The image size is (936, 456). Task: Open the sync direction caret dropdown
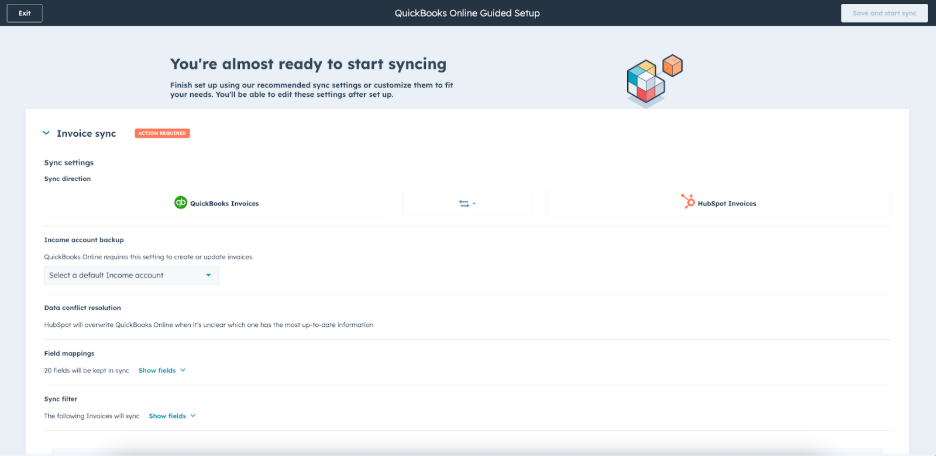coord(474,204)
